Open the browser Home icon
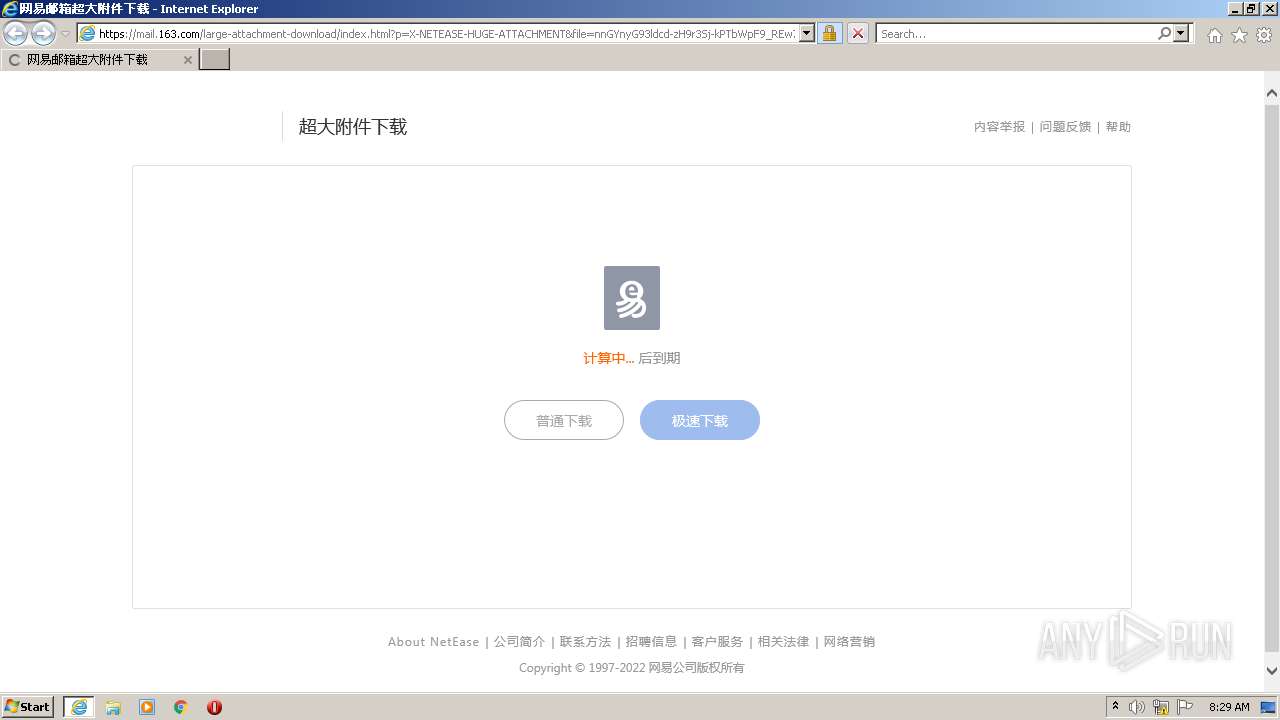The height and width of the screenshot is (720, 1280). pos(1214,35)
